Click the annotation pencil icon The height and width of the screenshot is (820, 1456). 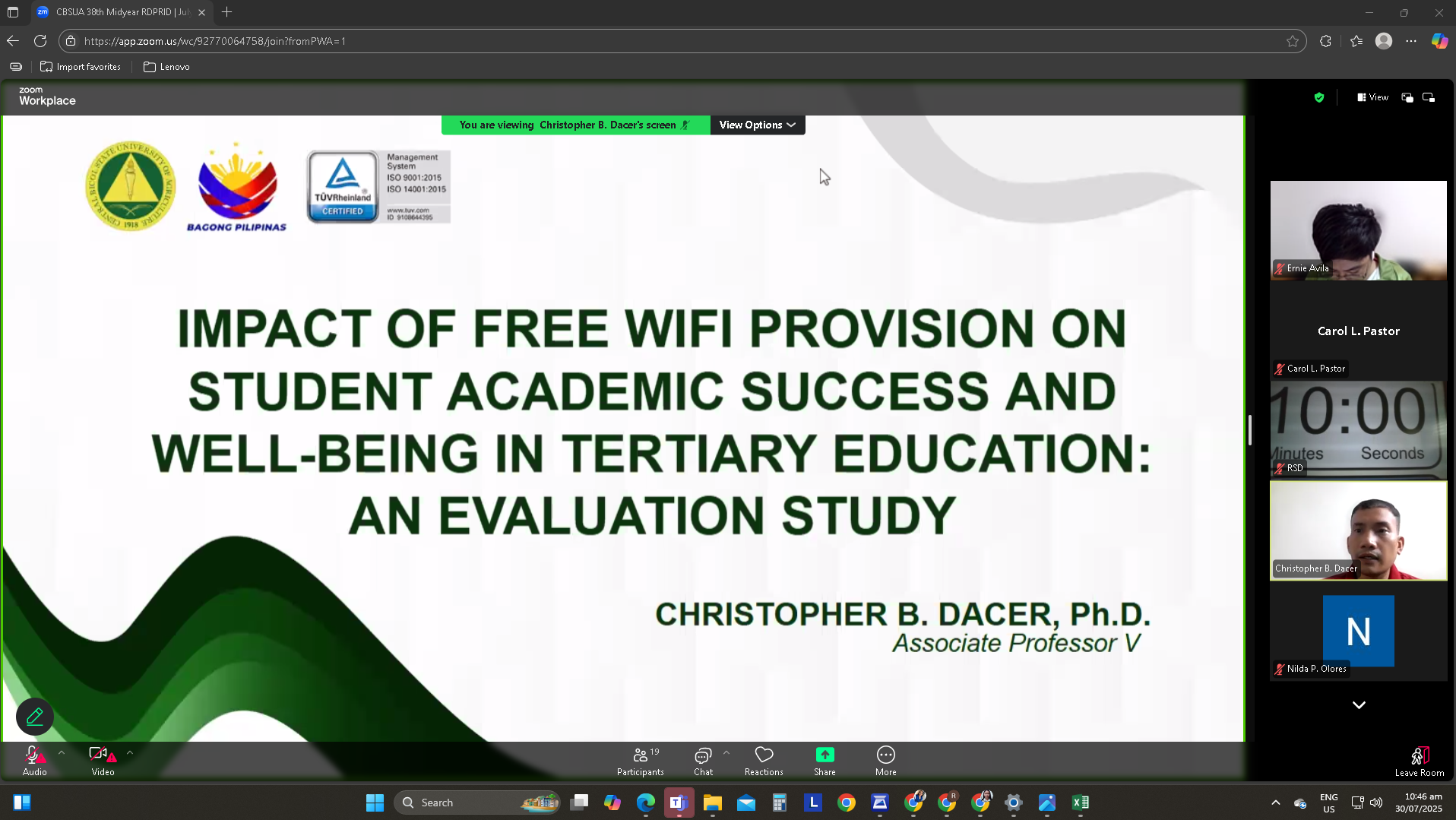(35, 717)
